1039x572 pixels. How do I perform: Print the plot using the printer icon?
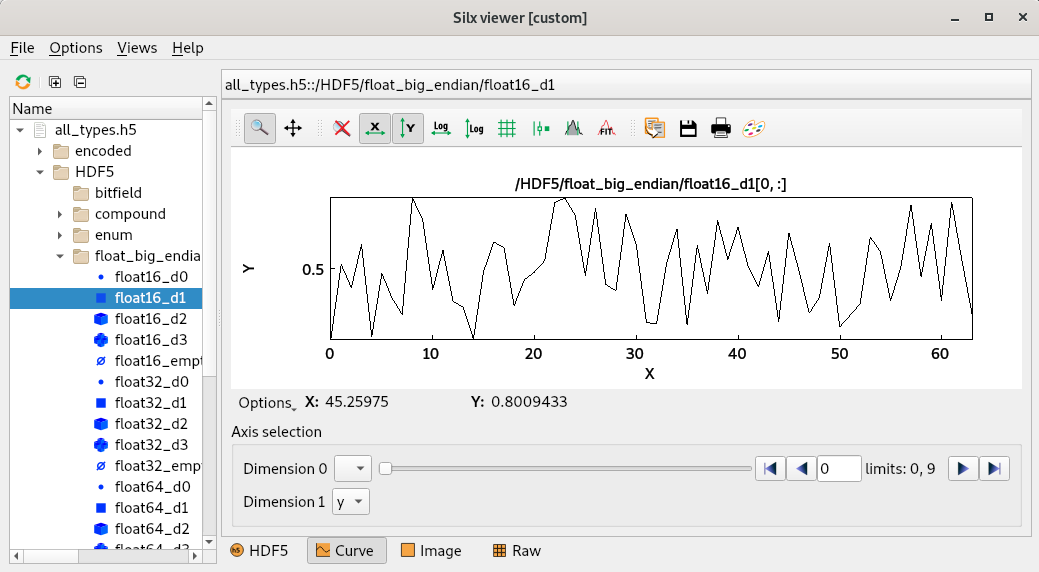(720, 128)
